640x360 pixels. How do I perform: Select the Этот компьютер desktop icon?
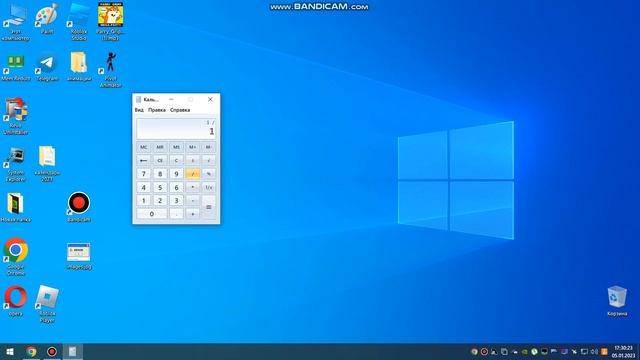16,21
